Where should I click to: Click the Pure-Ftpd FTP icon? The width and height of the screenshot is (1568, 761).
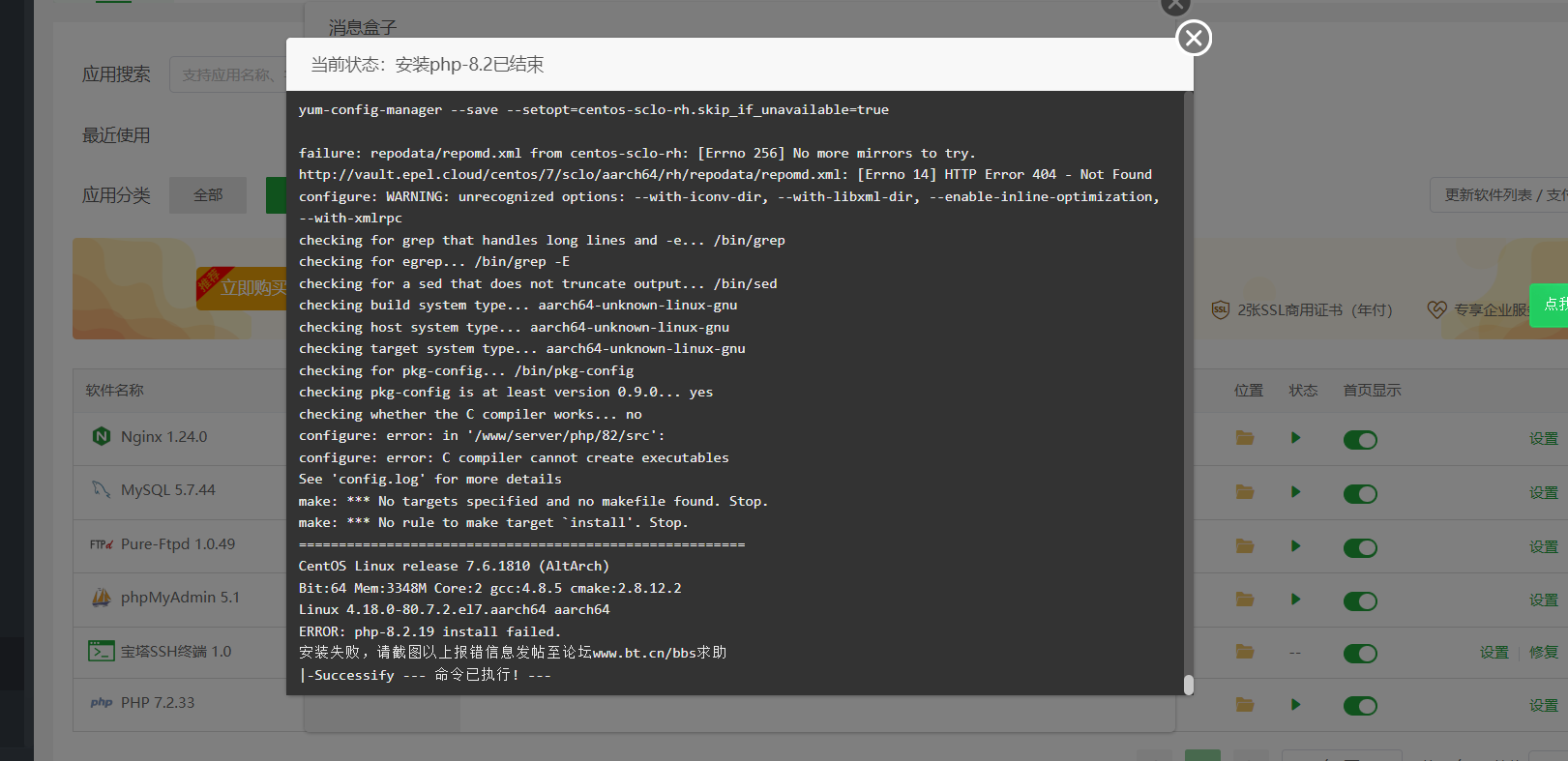tap(102, 544)
